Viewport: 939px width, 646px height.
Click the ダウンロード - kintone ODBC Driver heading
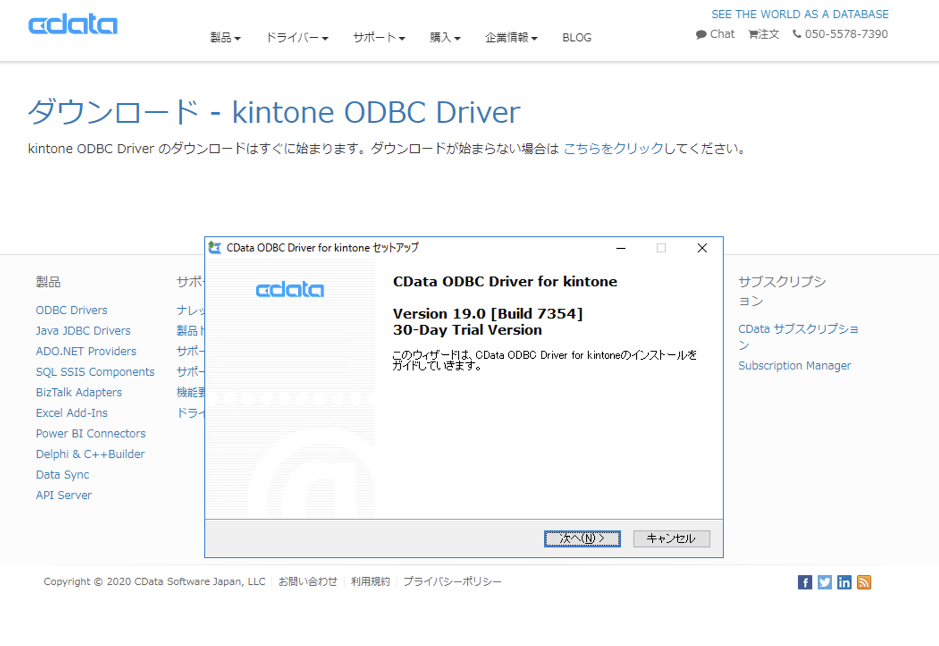(x=274, y=112)
